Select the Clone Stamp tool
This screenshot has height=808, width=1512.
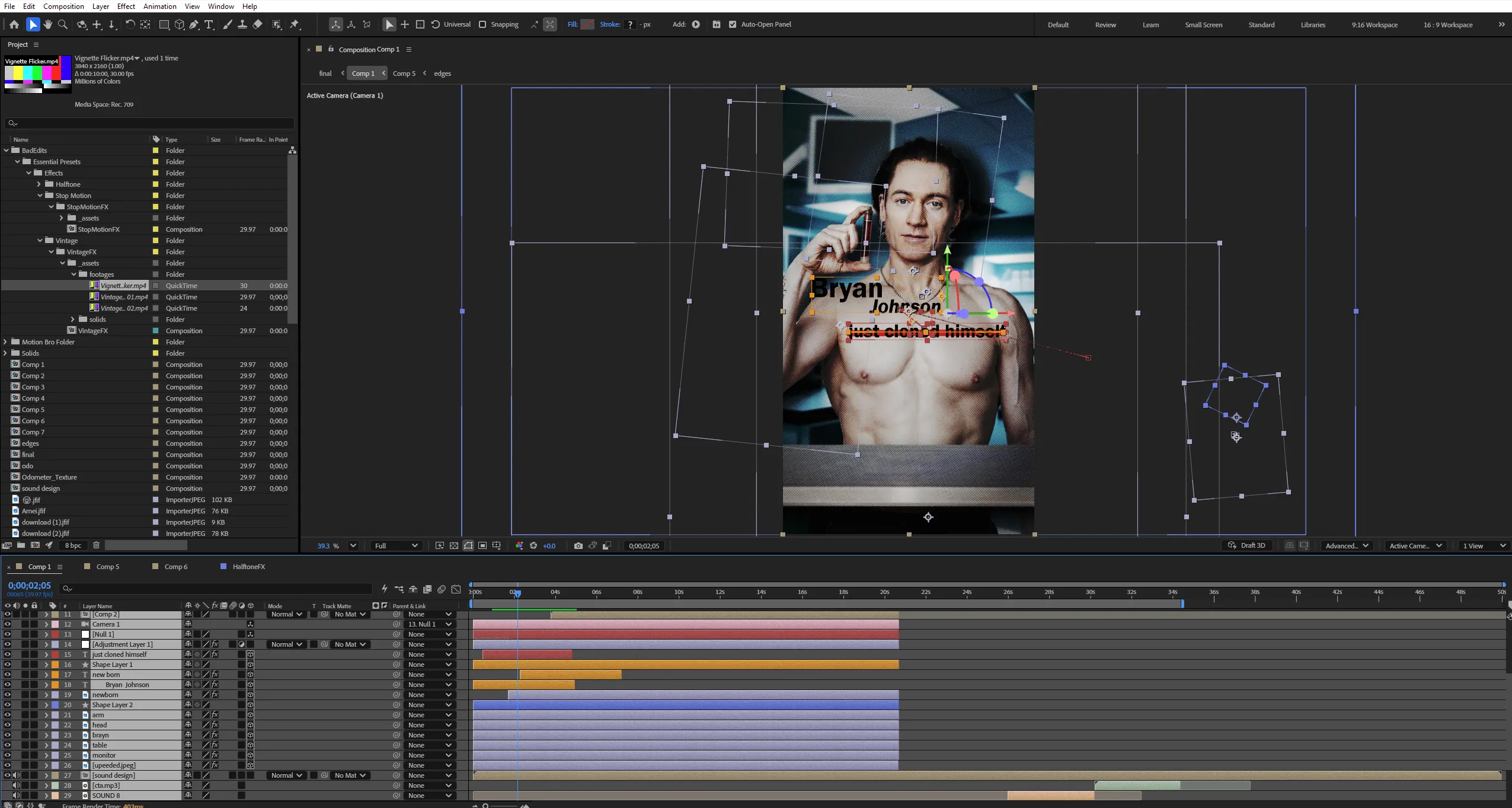pyautogui.click(x=242, y=24)
